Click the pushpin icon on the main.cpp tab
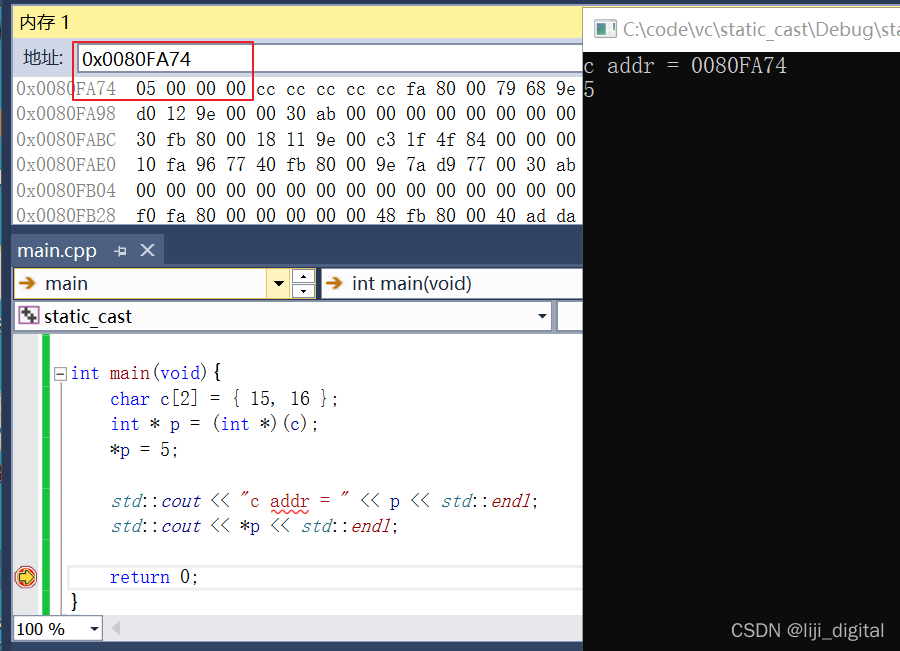This screenshot has height=651, width=900. [x=119, y=250]
